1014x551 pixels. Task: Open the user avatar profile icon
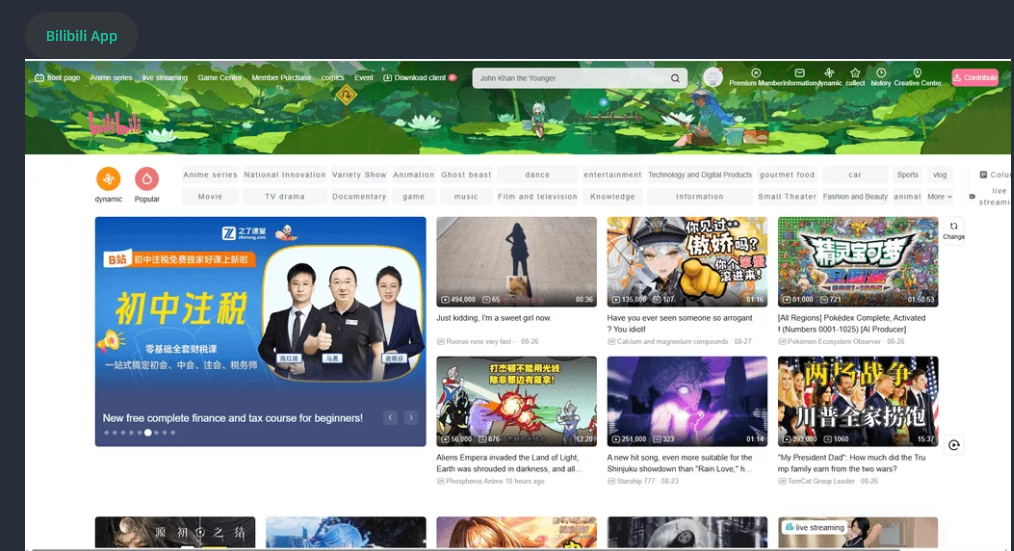(713, 78)
